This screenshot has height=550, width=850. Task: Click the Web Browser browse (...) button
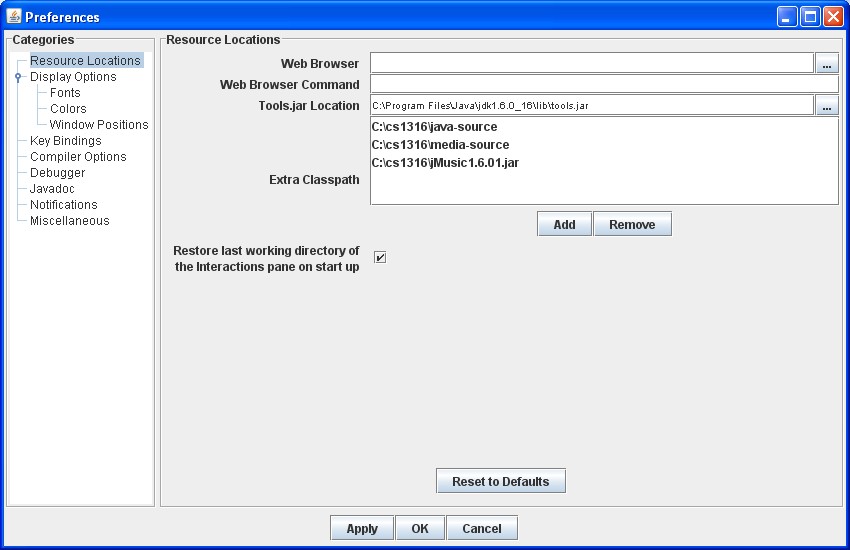point(827,64)
